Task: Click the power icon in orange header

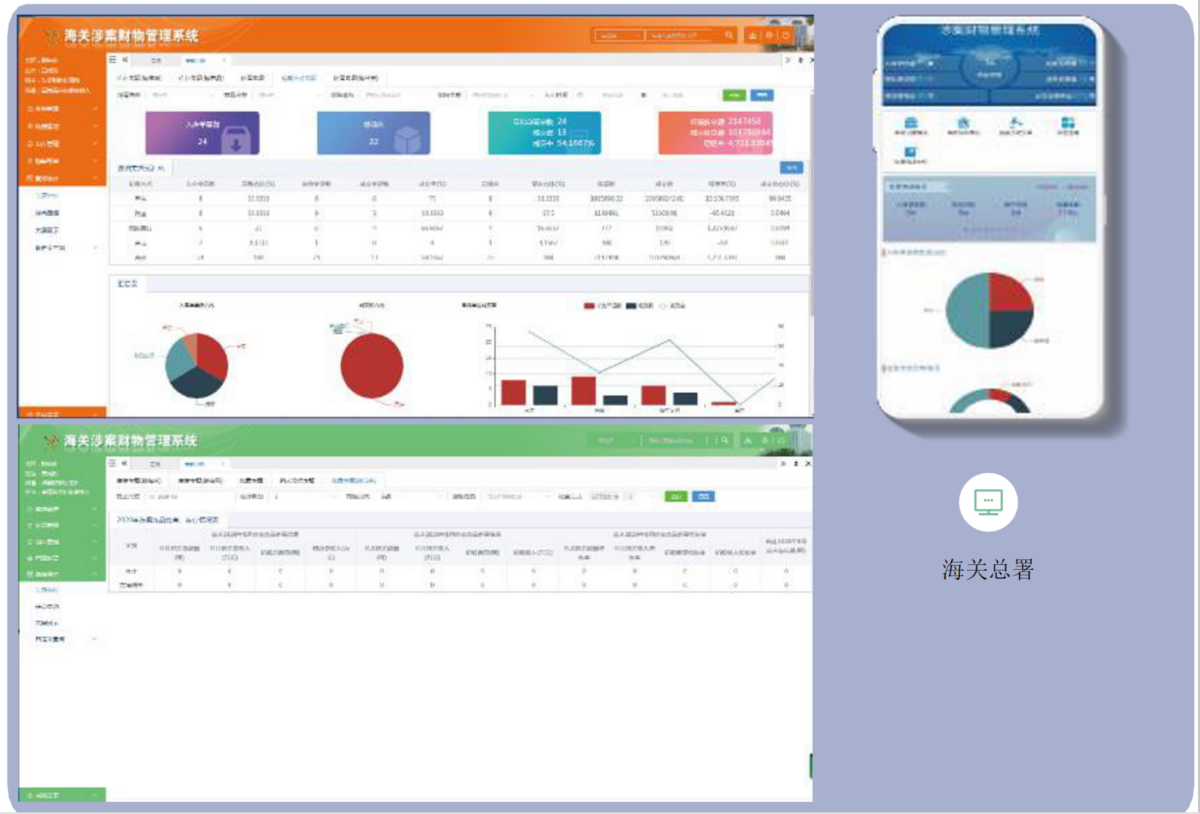Action: pos(786,35)
